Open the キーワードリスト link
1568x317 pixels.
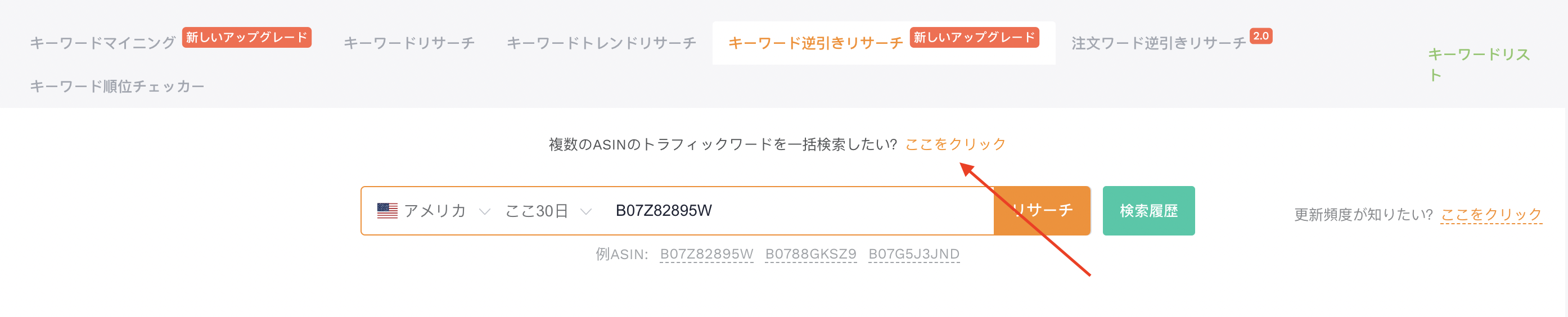pos(1479,64)
